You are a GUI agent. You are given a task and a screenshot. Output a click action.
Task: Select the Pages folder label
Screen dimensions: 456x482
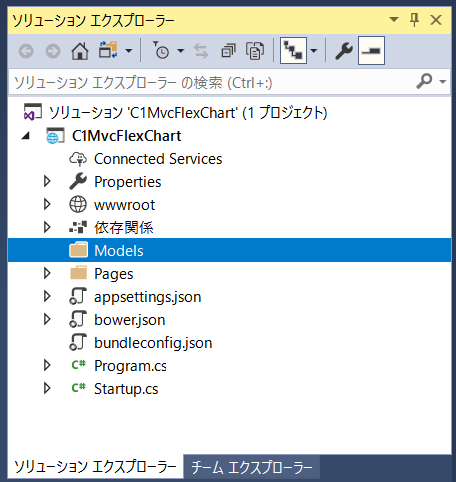point(114,274)
